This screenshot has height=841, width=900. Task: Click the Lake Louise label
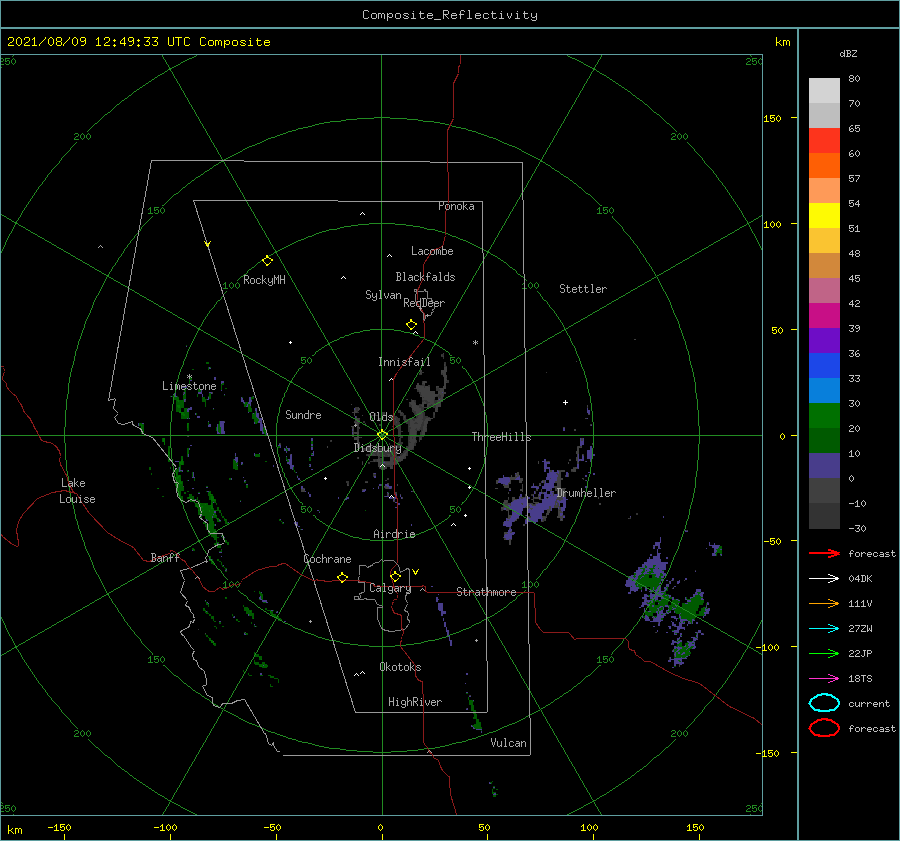coord(77,491)
